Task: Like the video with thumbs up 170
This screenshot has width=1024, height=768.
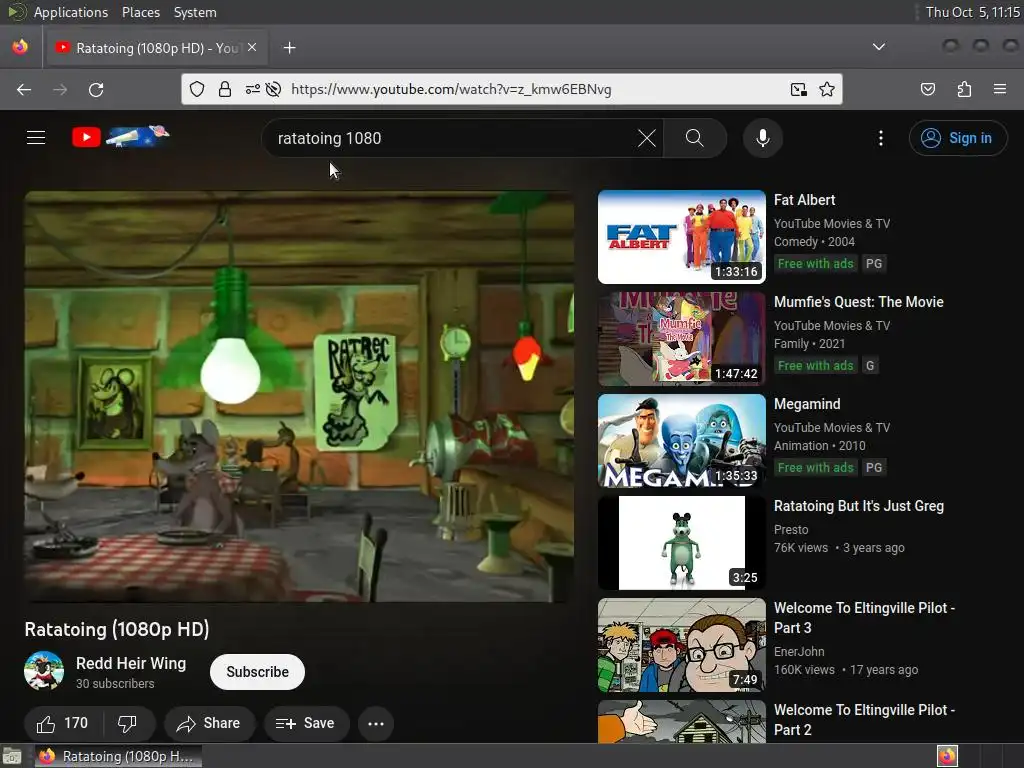Action: tap(63, 723)
